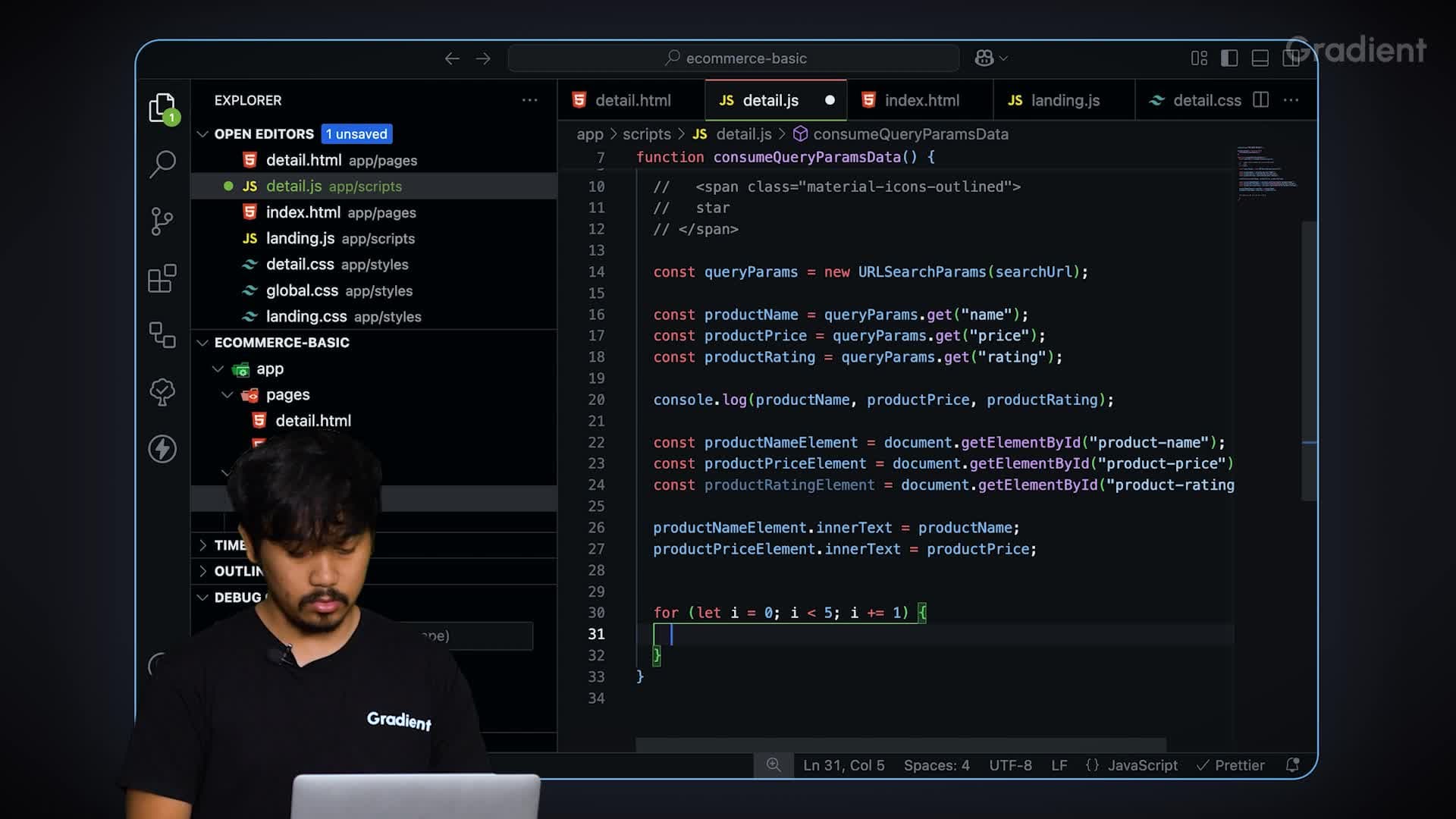Open detail.css from Open Editors list

click(x=374, y=265)
